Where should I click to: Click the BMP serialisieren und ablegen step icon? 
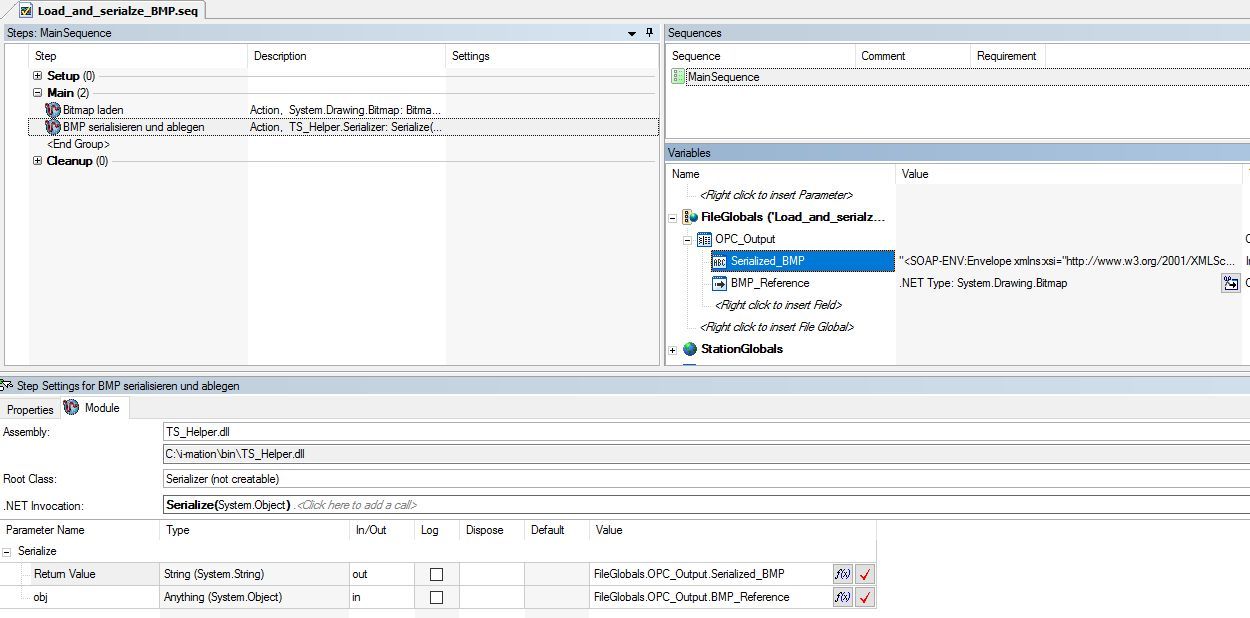point(52,127)
